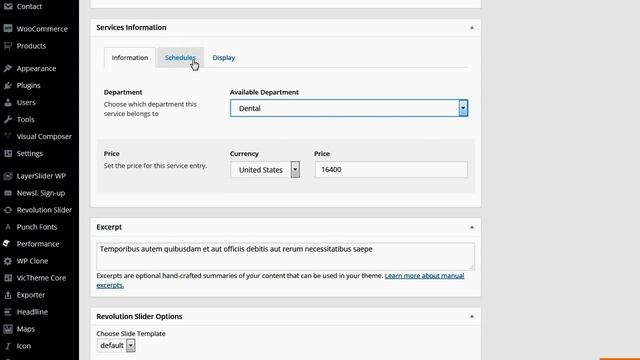Click the Users icon in sidebar
The width and height of the screenshot is (640, 360).
coord(8,102)
